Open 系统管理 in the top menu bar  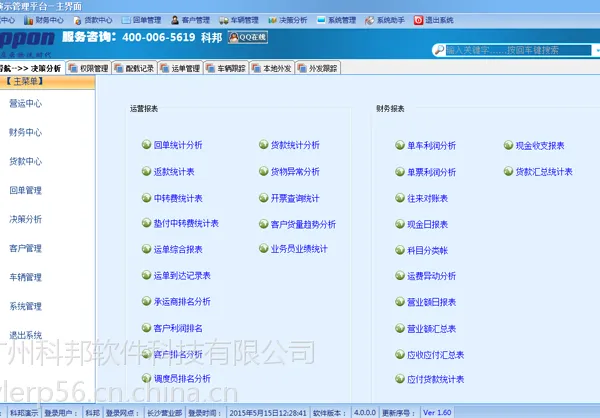tap(336, 20)
